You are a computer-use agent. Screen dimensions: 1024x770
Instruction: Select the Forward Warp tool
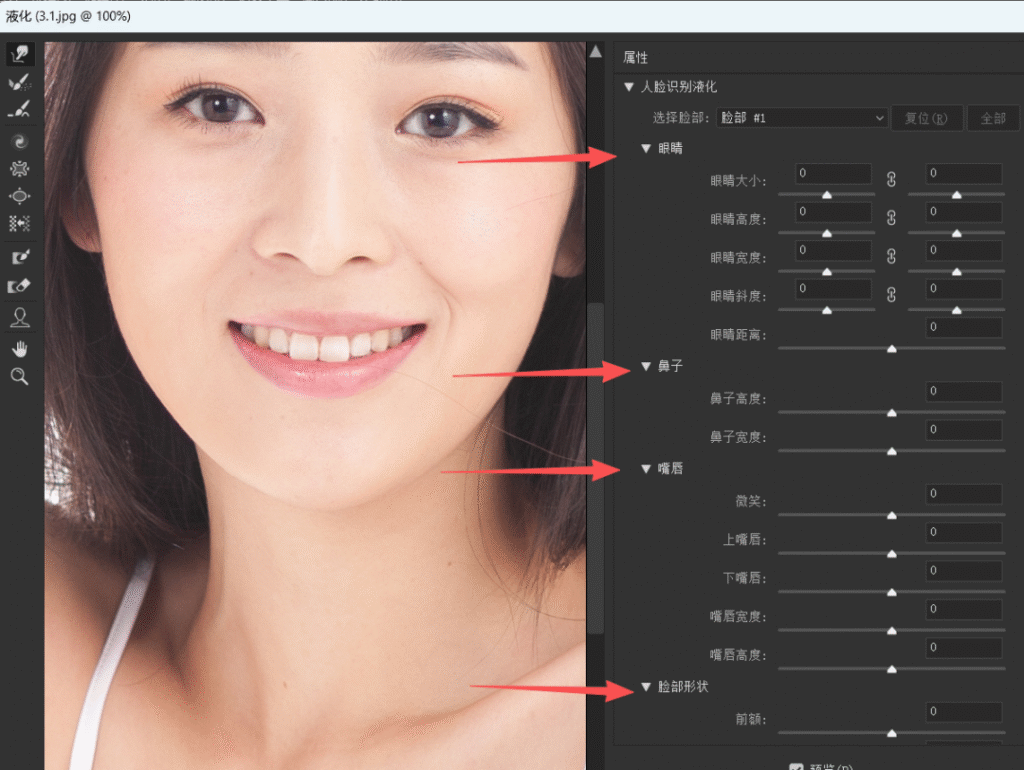pos(20,54)
